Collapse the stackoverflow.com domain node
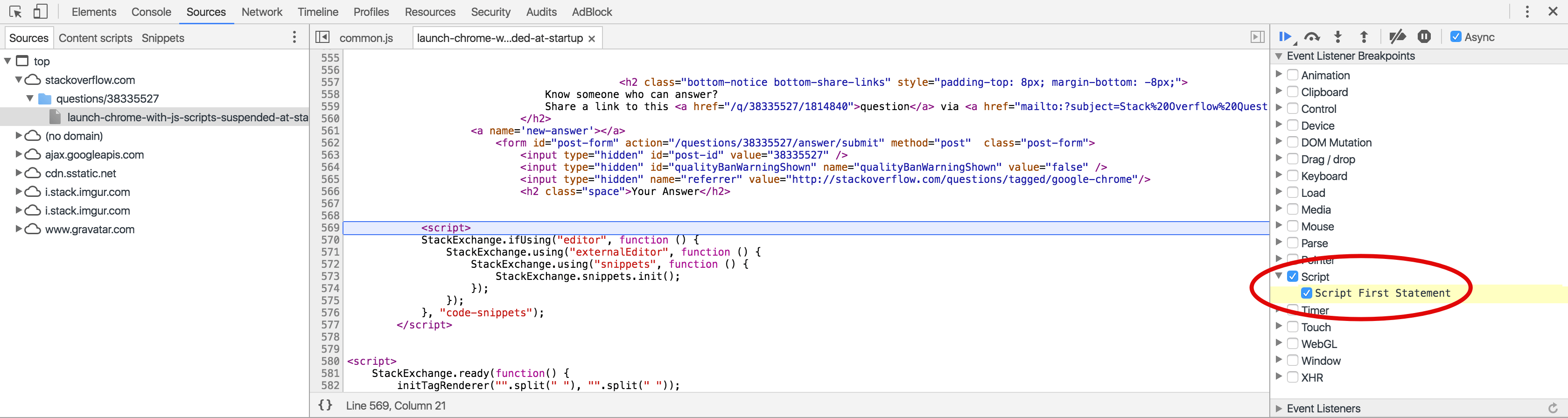Viewport: 1568px width, 418px height. pyautogui.click(x=19, y=80)
